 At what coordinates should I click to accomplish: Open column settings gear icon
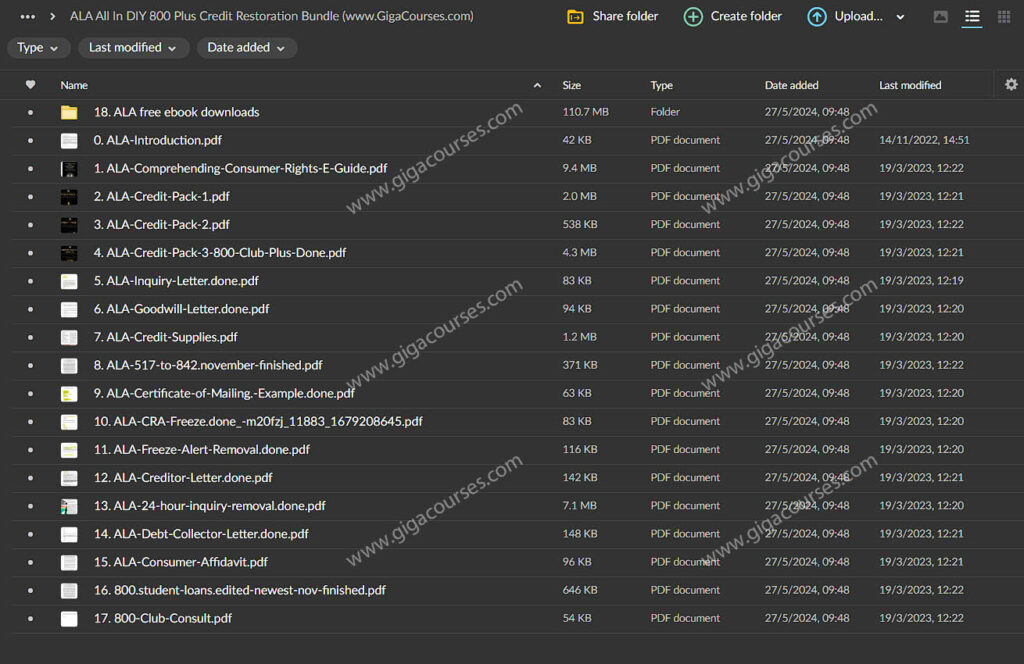(1011, 85)
